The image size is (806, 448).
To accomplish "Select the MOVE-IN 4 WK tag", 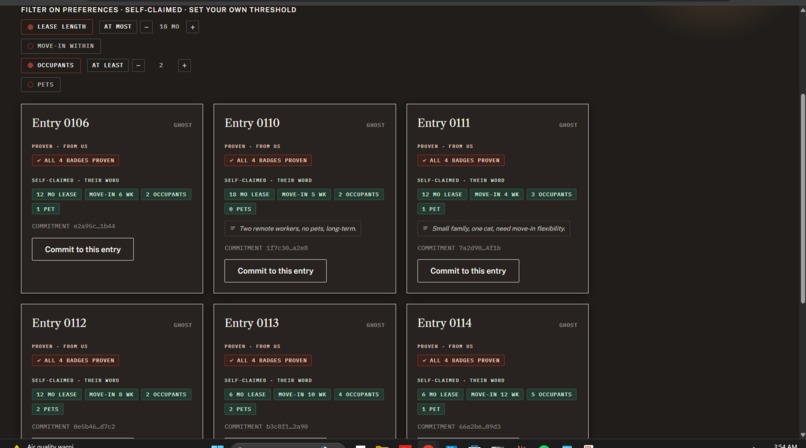I will tap(497, 195).
